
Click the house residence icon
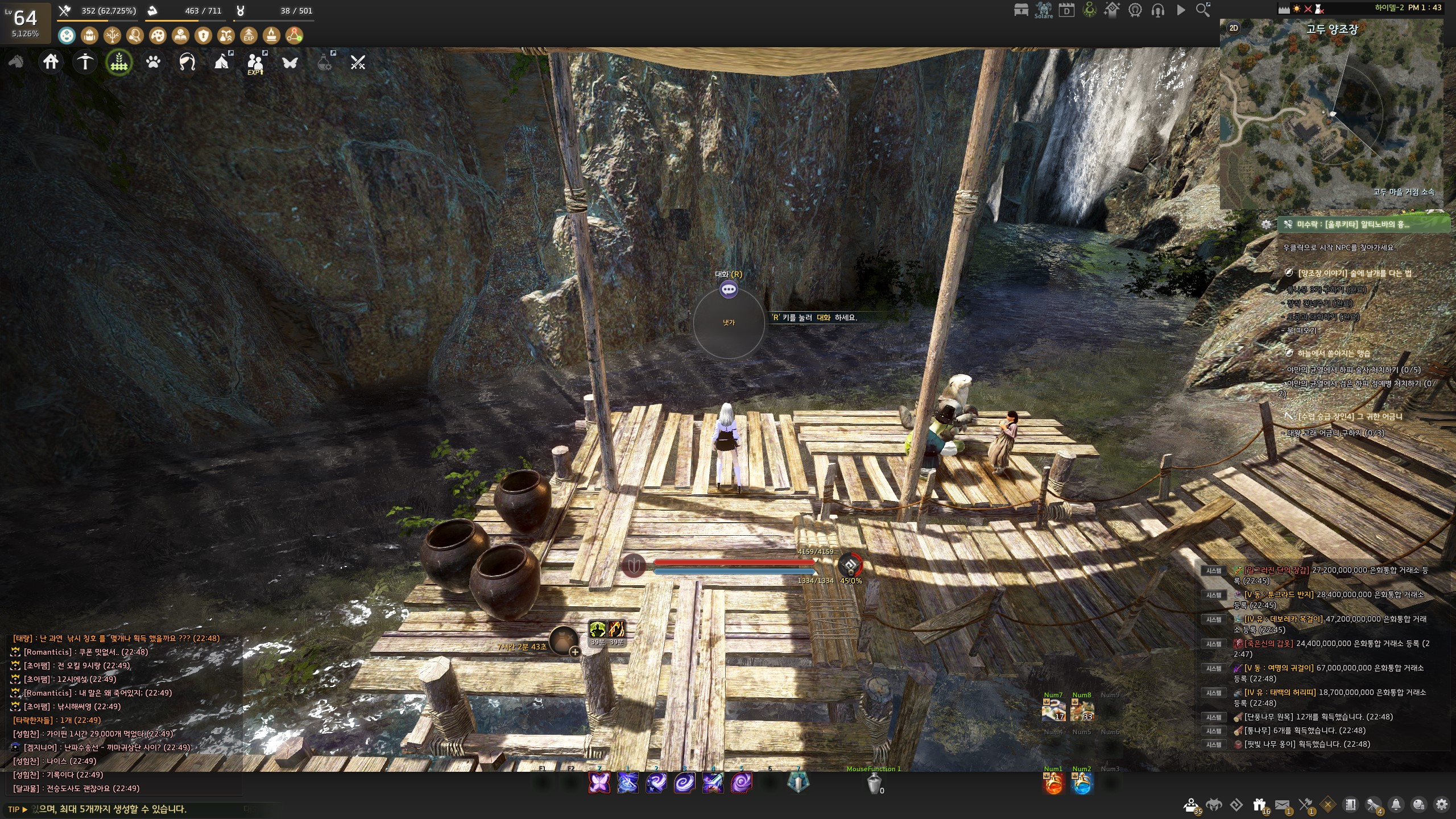pyautogui.click(x=51, y=61)
